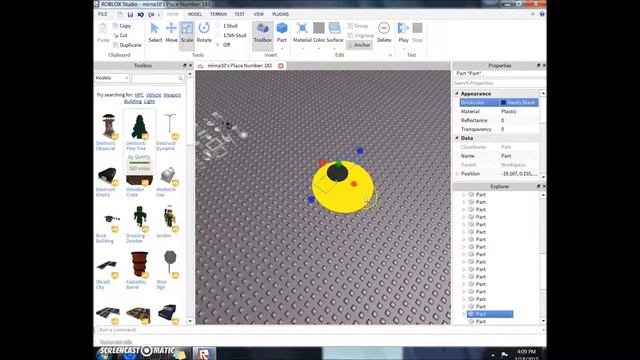Select the Exploding Barrel model thumbnail
This screenshot has width=640, height=360.
(x=139, y=264)
